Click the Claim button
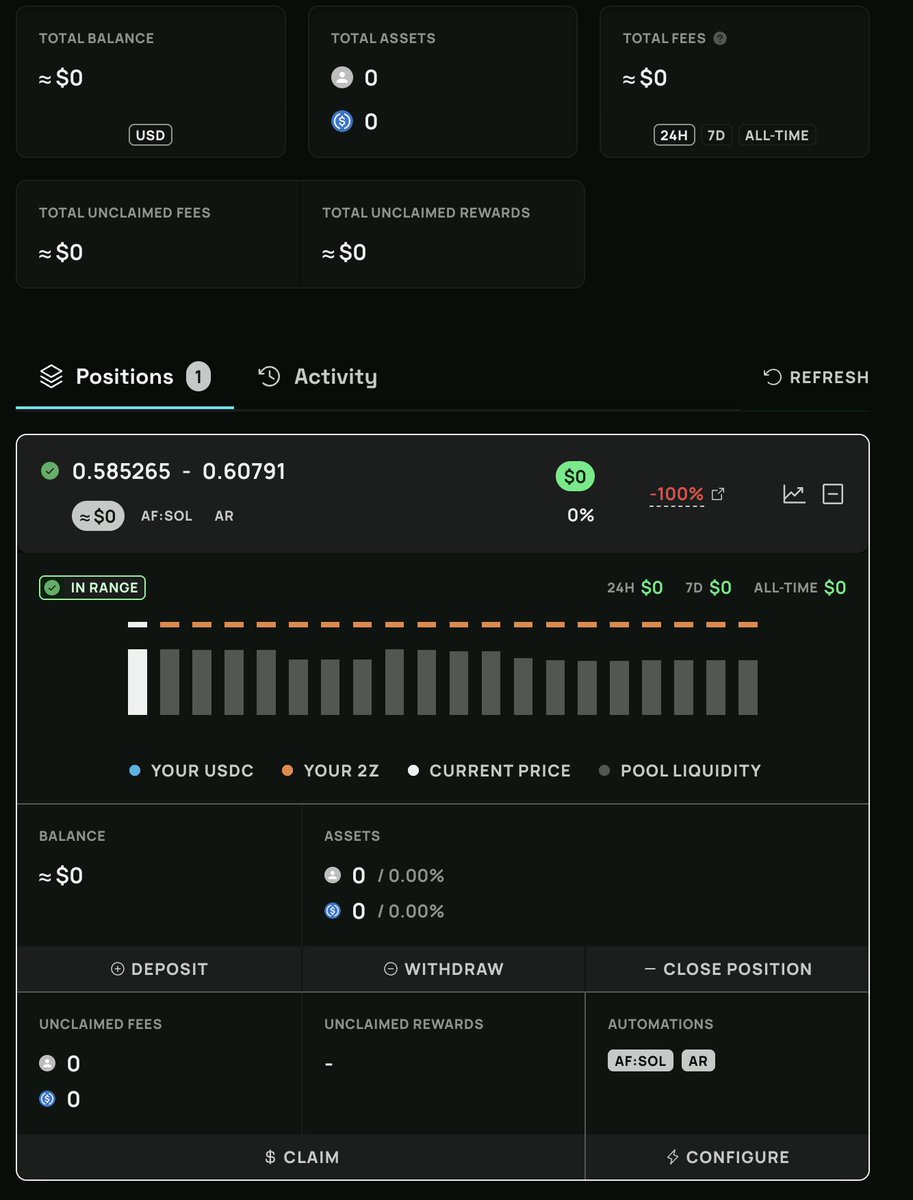 click(x=301, y=1157)
